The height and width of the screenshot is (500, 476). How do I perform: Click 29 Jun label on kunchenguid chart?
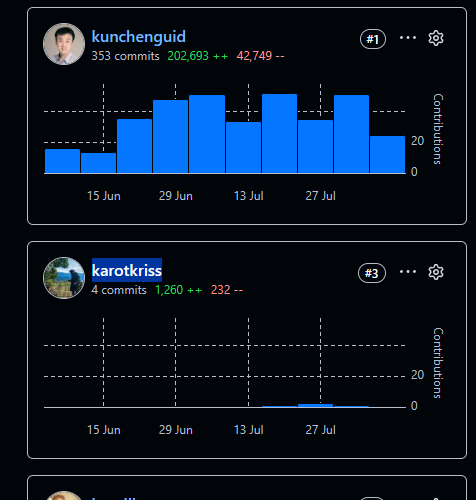coord(176,196)
